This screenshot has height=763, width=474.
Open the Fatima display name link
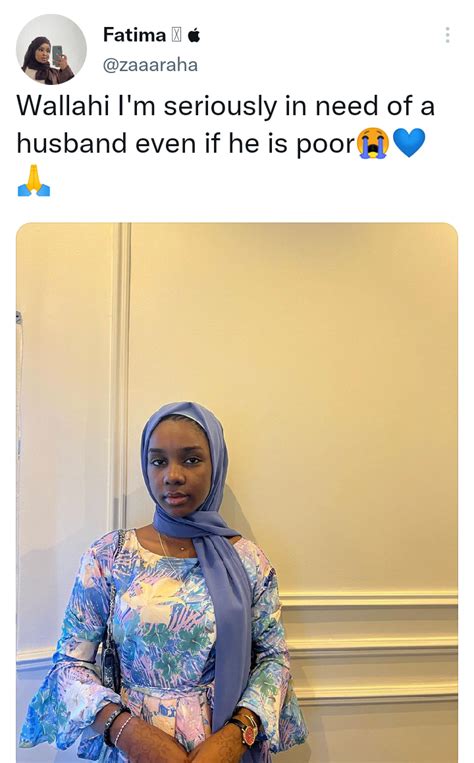coord(134,36)
